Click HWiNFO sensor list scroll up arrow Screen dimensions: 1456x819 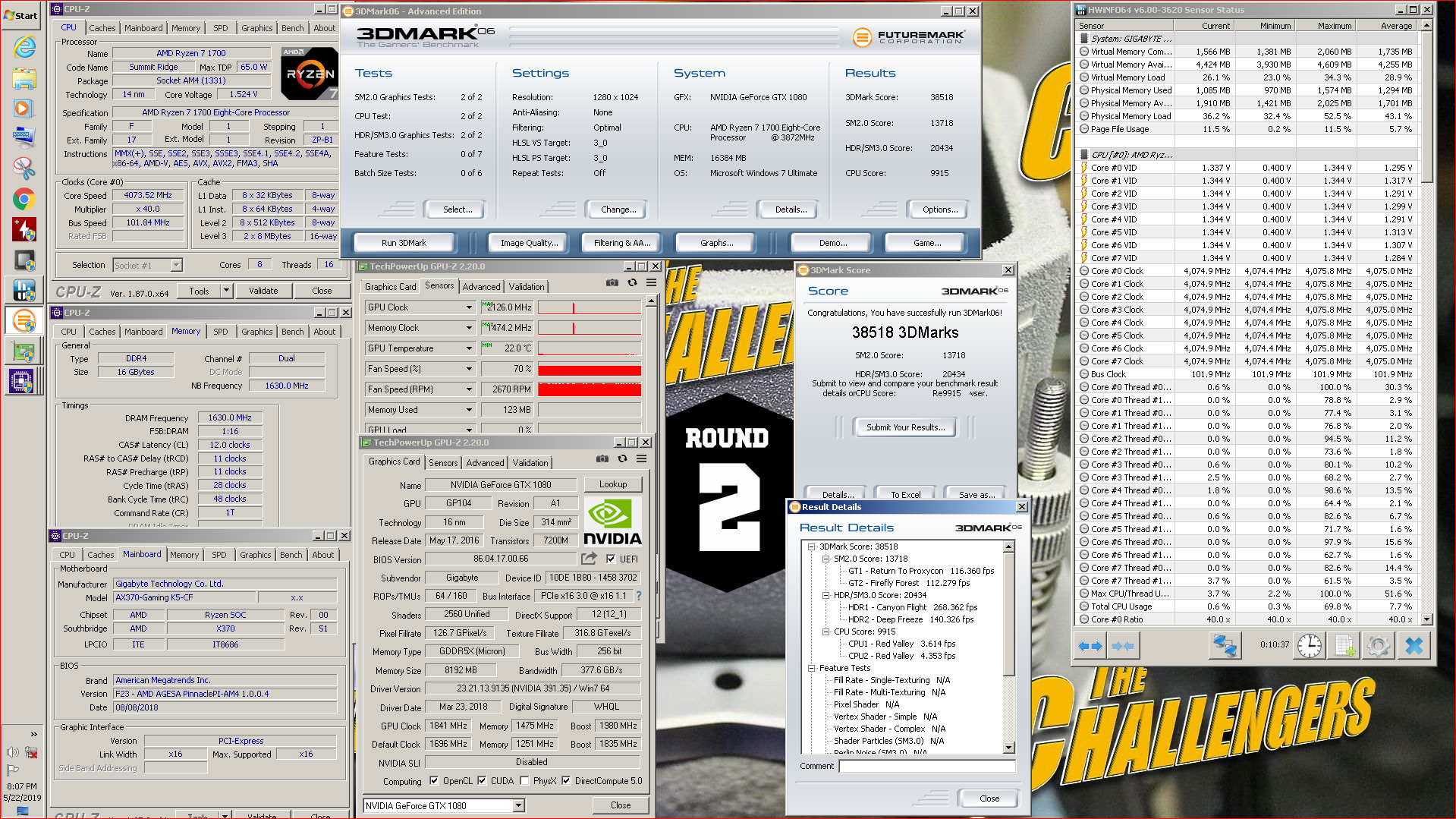[x=1426, y=26]
